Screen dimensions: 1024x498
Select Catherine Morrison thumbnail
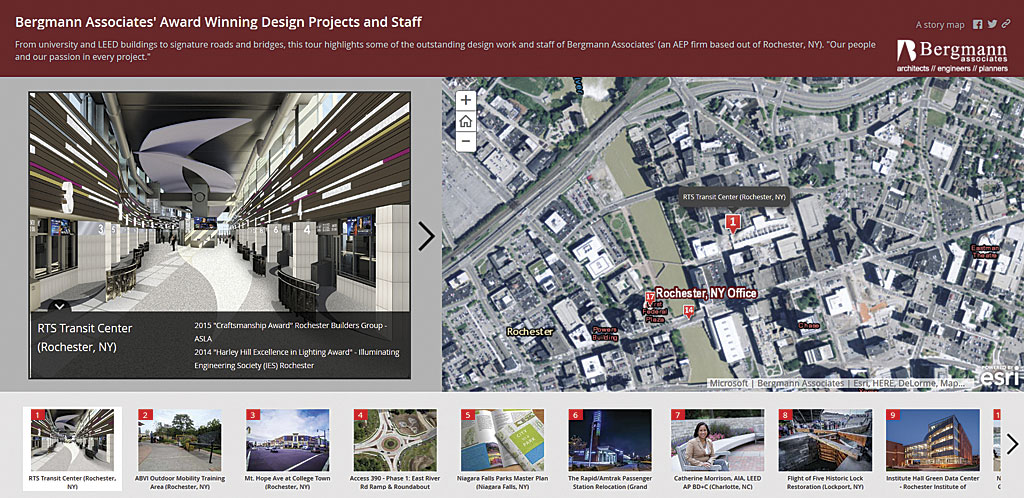coord(717,449)
